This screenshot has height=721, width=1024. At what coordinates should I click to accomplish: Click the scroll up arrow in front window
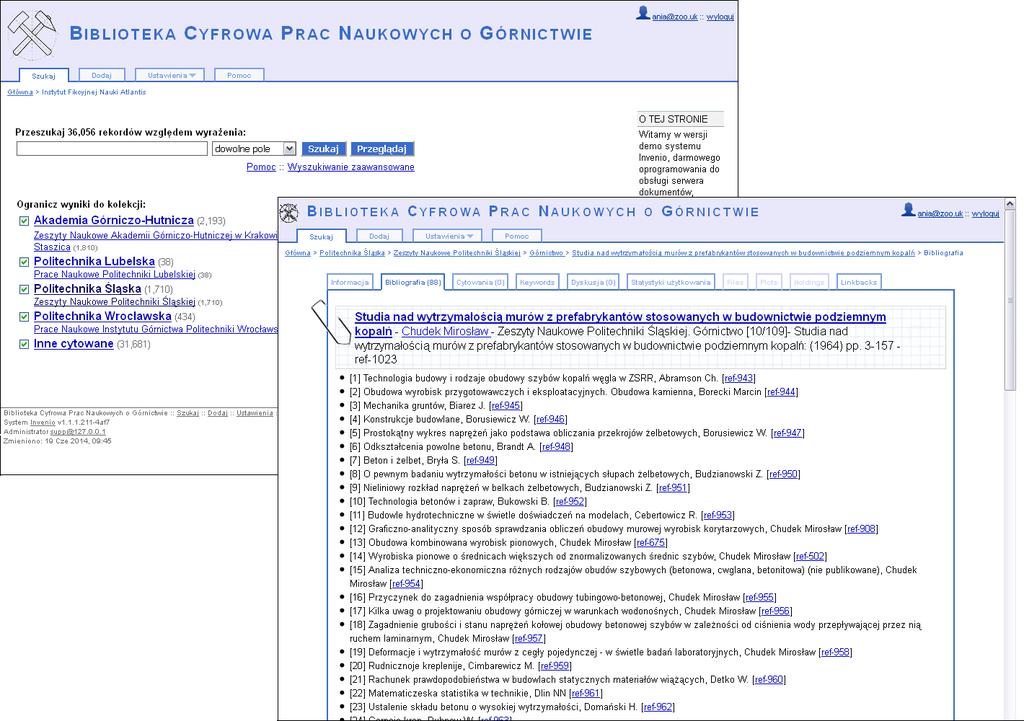[x=1010, y=204]
